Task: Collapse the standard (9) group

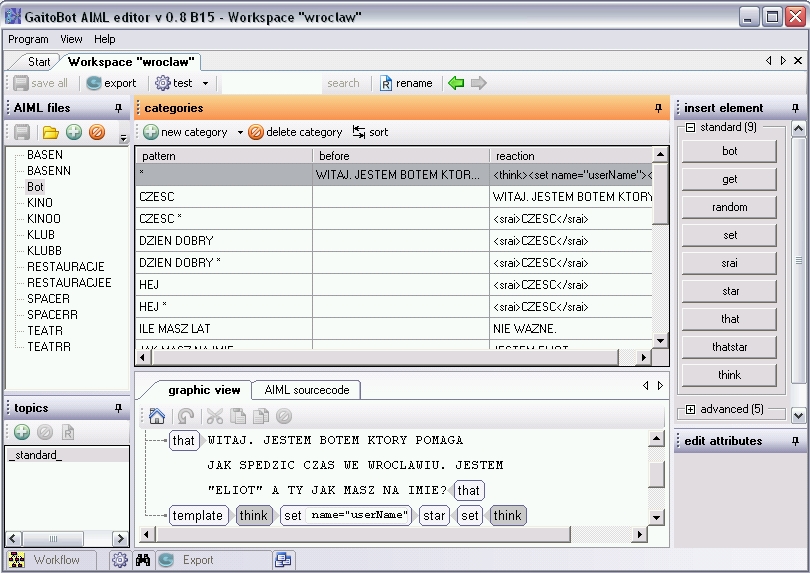Action: click(690, 127)
